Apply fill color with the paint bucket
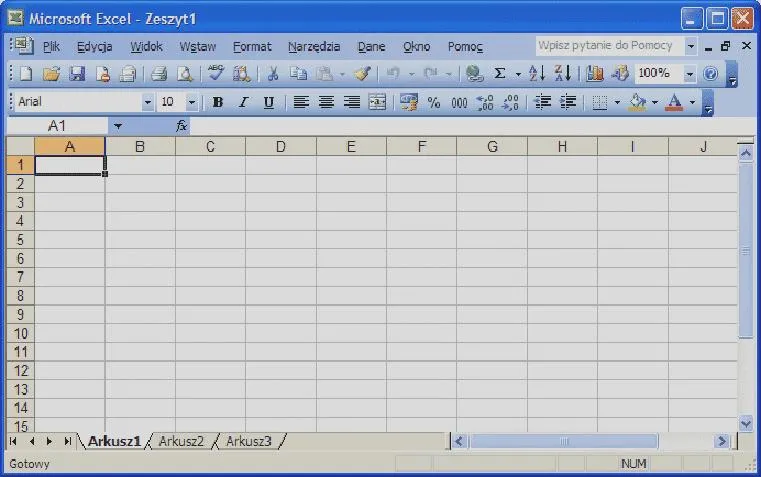 [x=637, y=102]
